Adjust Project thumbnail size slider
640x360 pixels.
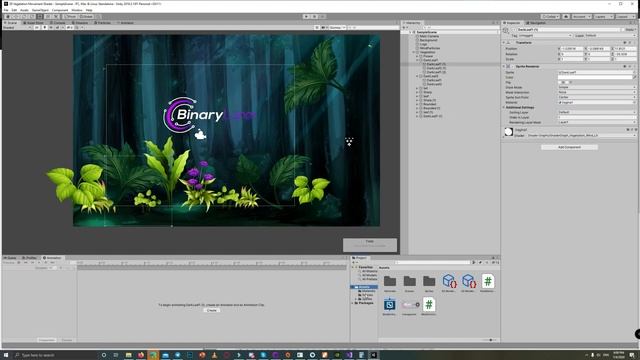(490, 340)
